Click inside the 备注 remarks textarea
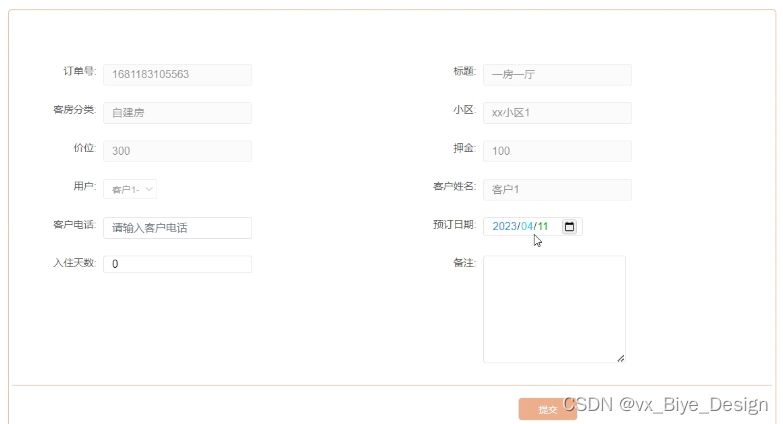This screenshot has height=424, width=783. pos(554,309)
